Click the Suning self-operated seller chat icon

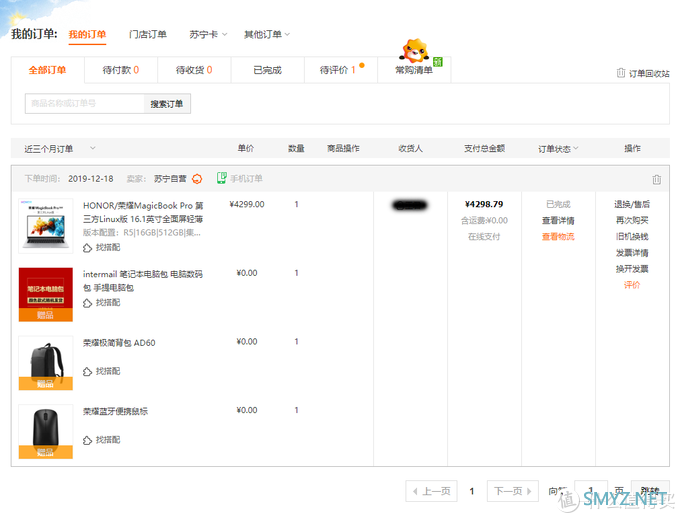coord(197,179)
